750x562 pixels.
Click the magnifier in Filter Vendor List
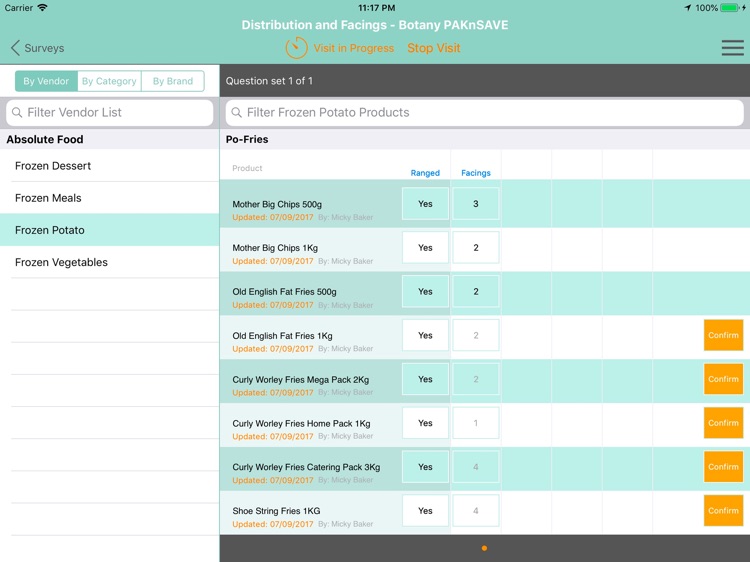(x=17, y=112)
